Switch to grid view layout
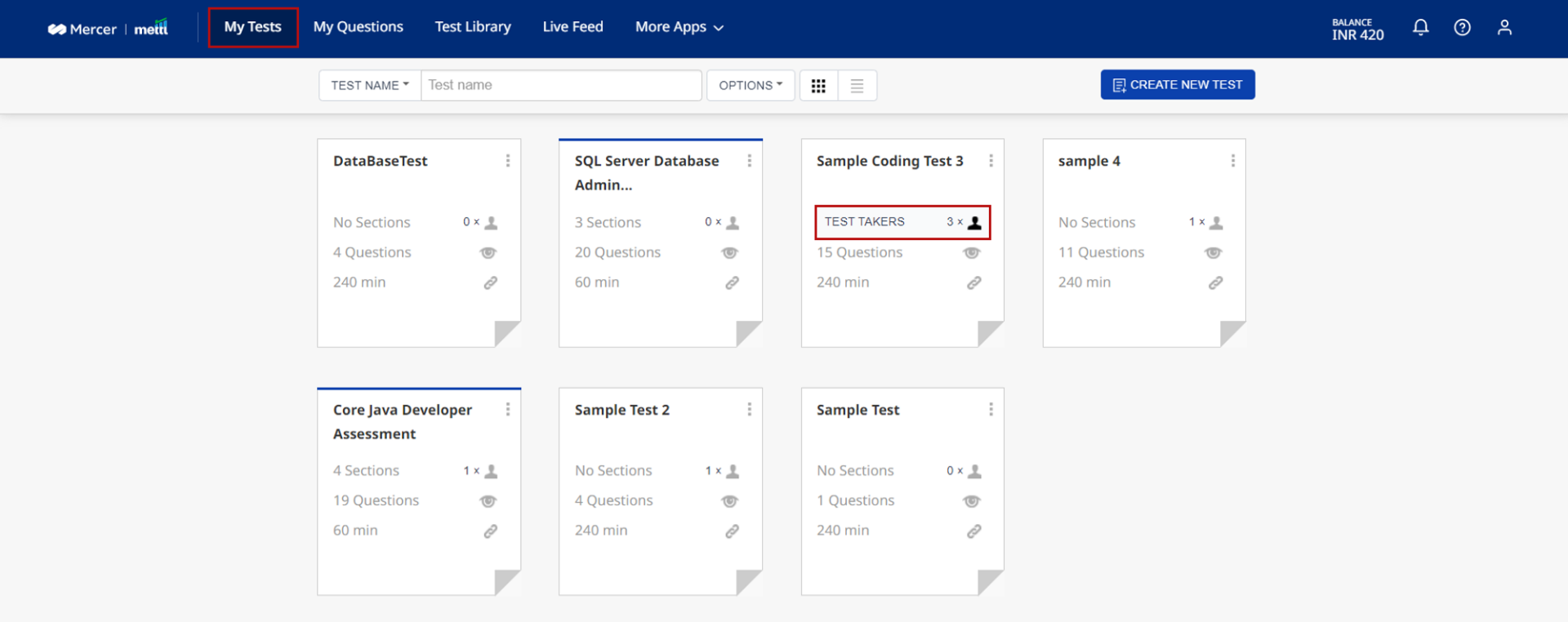The image size is (1568, 622). tap(818, 86)
